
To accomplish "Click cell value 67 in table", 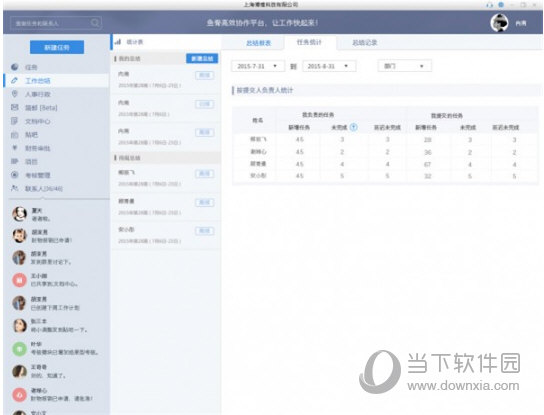I will (x=427, y=164).
